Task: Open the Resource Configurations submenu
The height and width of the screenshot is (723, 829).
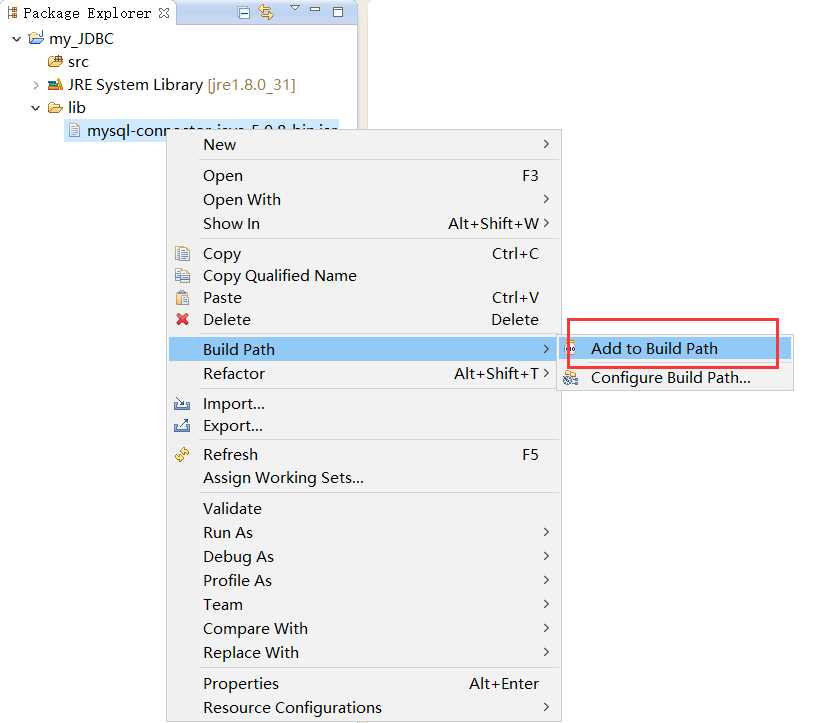Action: pyautogui.click(x=364, y=707)
